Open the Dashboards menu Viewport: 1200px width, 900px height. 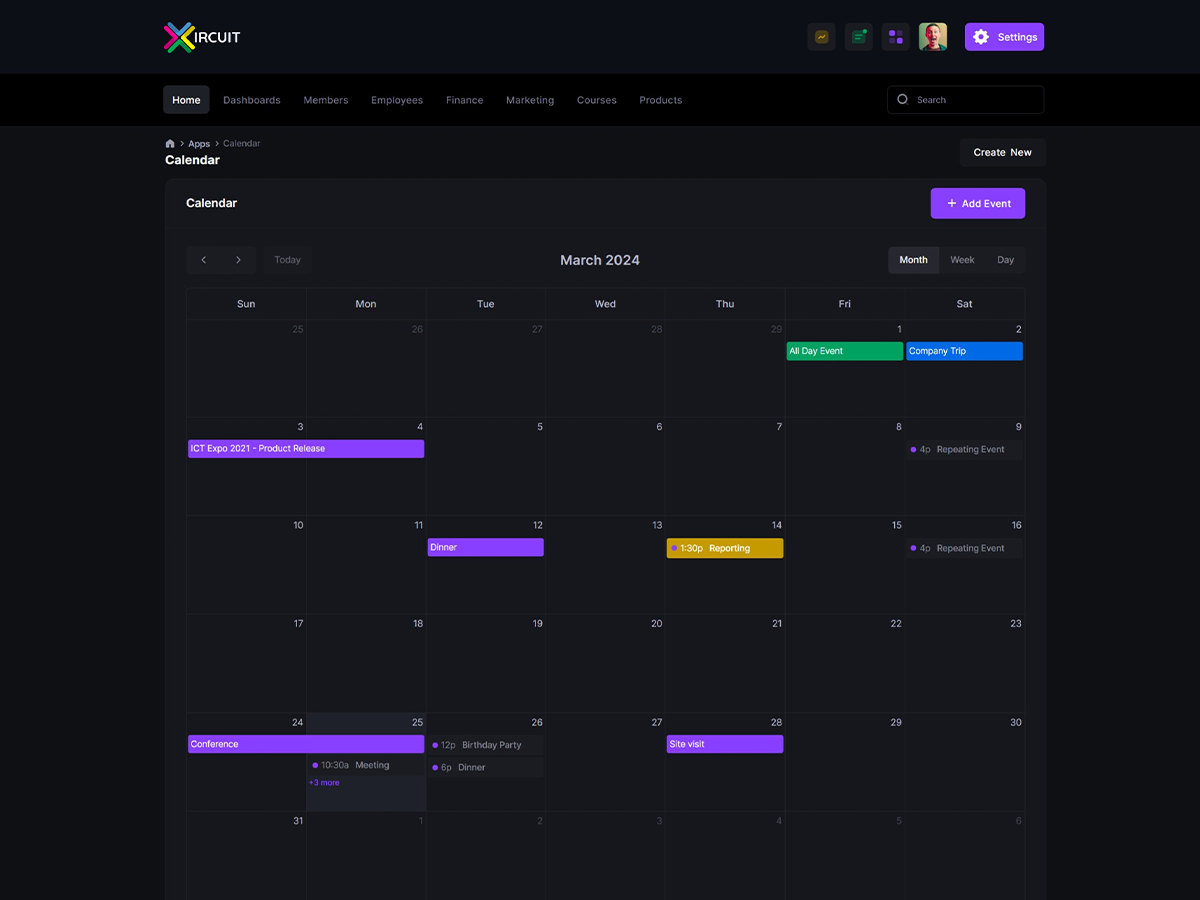[x=252, y=100]
